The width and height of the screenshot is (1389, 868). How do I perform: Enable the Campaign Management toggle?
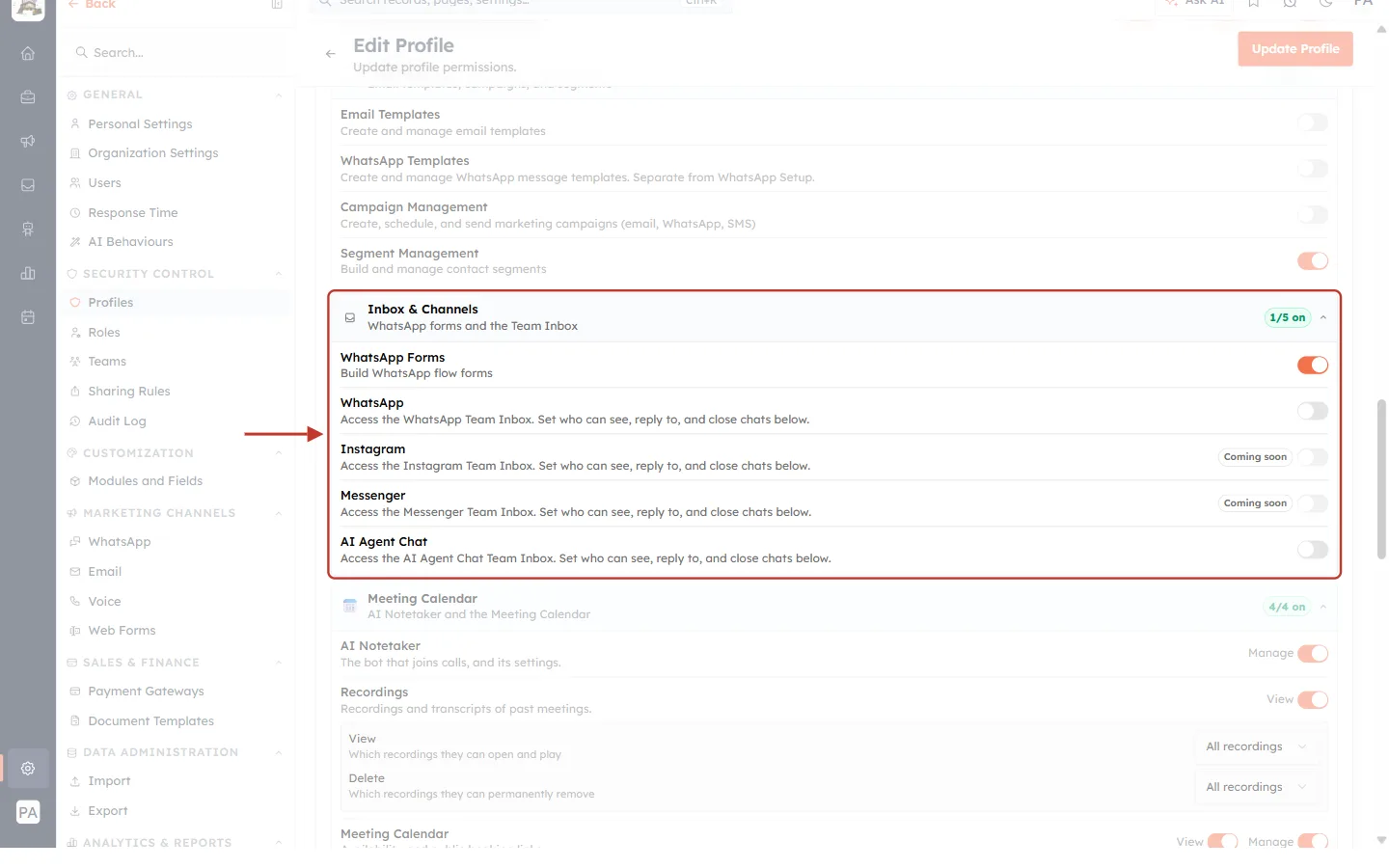(1313, 215)
